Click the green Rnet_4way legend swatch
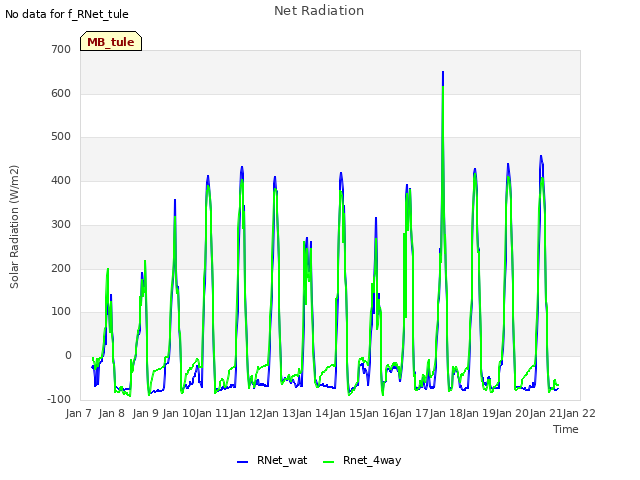640x480 pixels. click(329, 462)
